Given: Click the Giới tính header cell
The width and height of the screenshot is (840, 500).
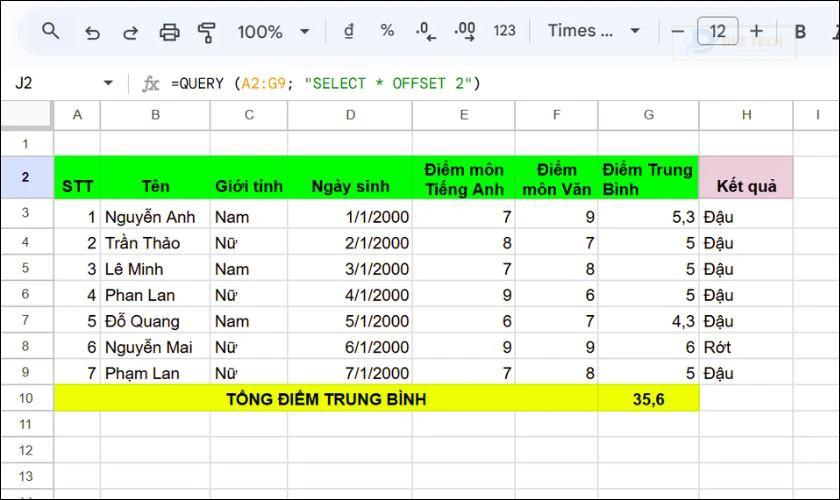Looking at the screenshot, I should click(249, 178).
